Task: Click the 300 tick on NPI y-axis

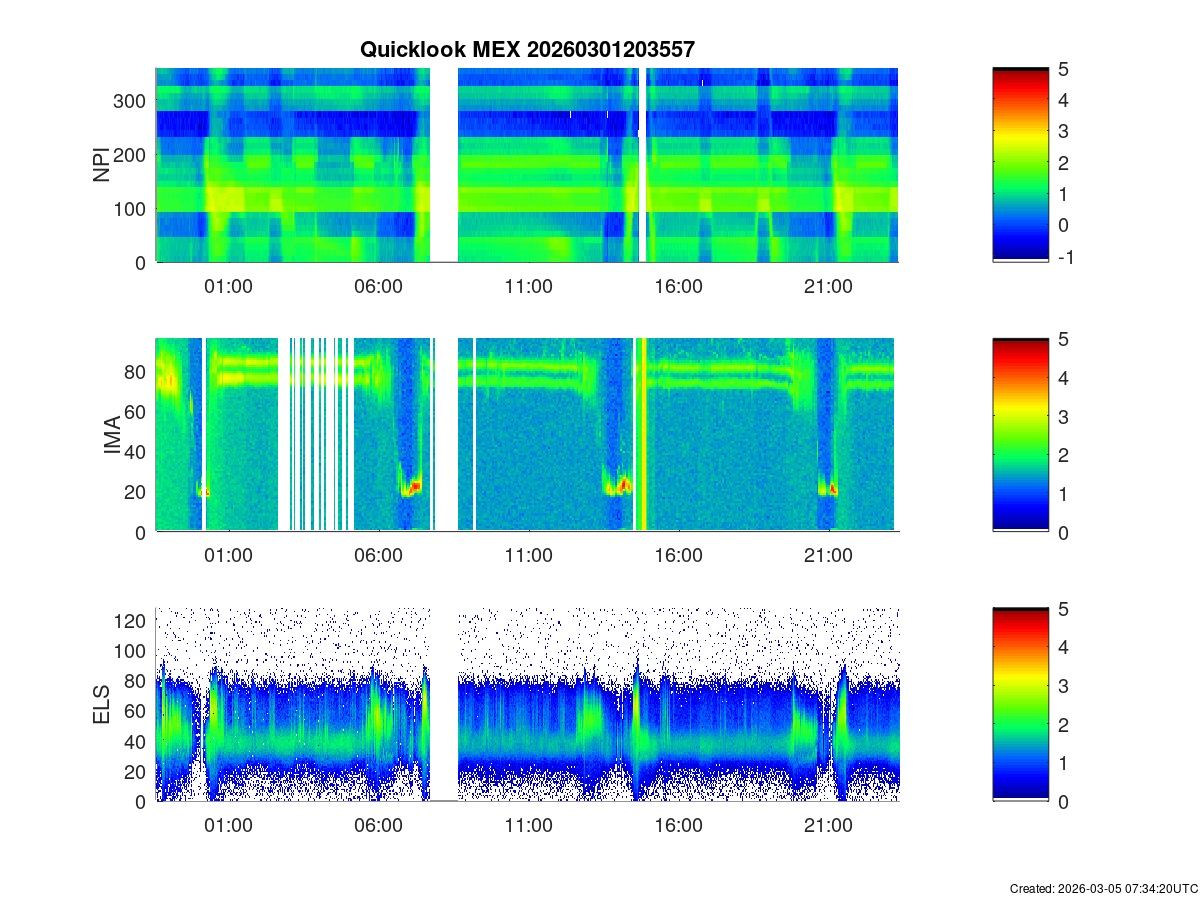Action: point(133,101)
